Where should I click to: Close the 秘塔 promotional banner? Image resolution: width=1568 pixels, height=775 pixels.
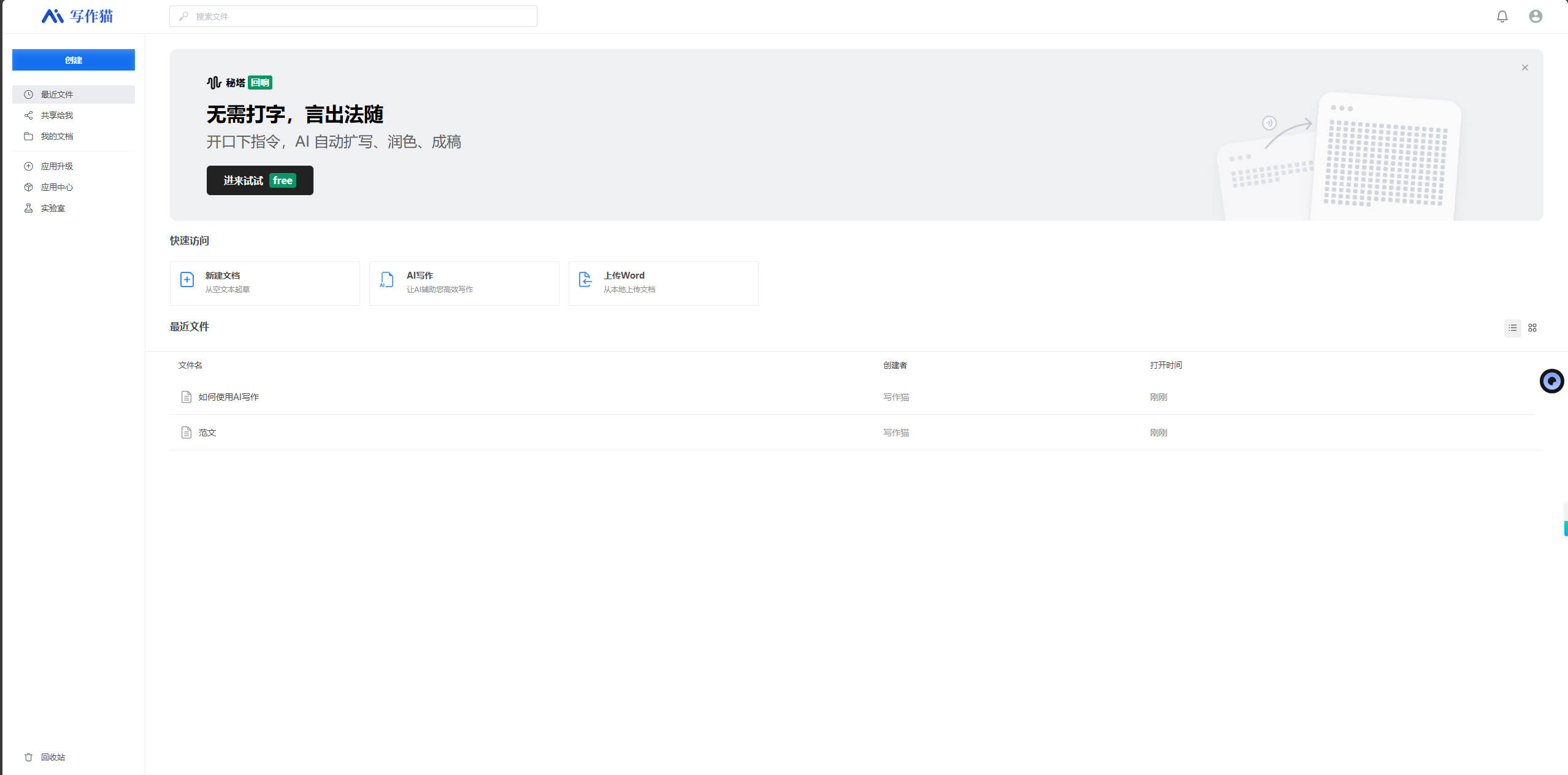(1524, 67)
